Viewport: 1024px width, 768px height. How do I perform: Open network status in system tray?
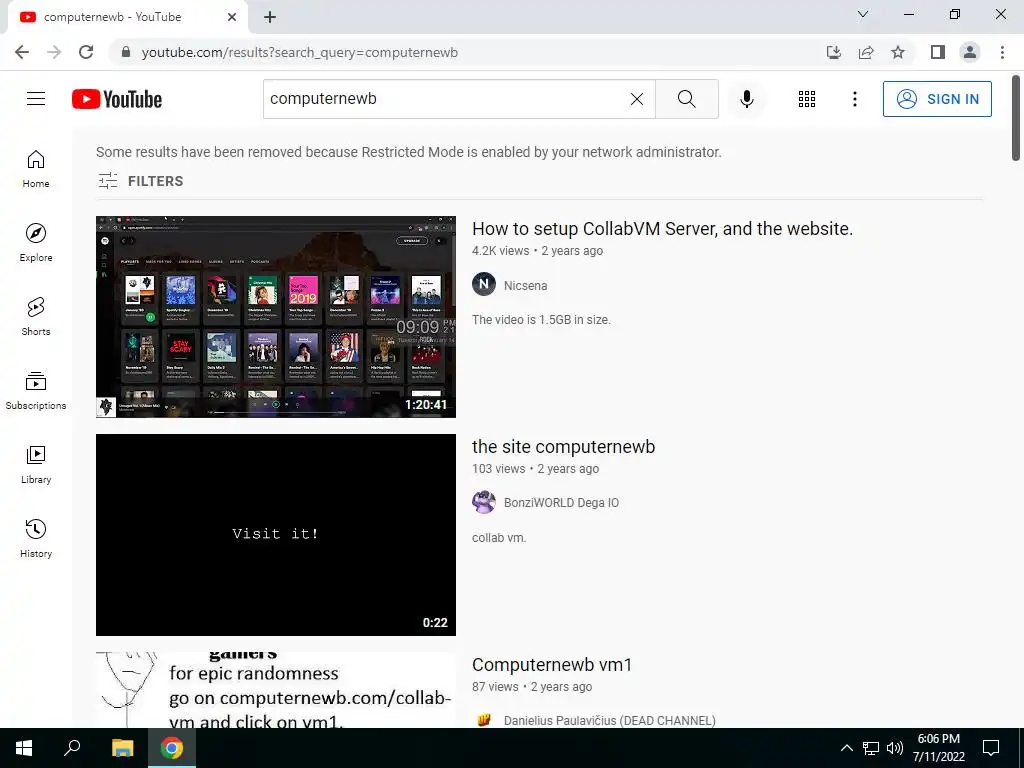pos(871,748)
